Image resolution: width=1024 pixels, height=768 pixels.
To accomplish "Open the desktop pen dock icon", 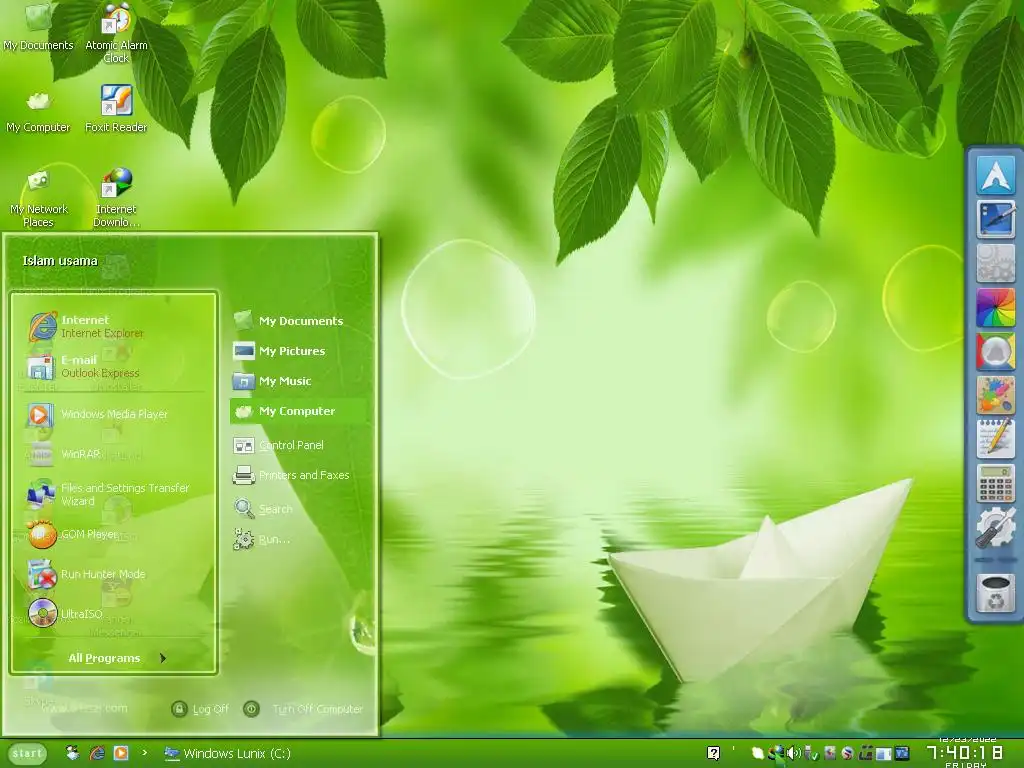I will [995, 219].
